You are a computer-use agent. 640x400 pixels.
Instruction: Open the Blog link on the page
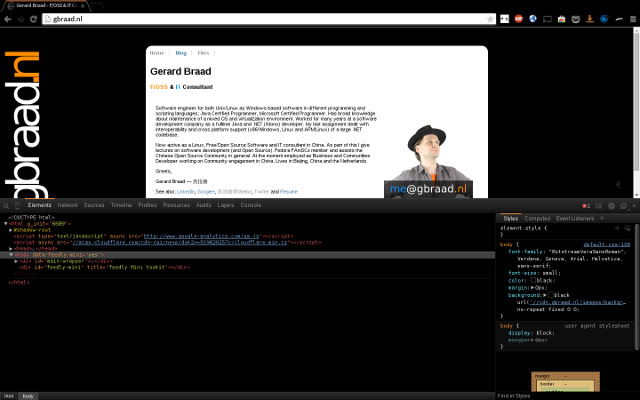click(x=181, y=53)
